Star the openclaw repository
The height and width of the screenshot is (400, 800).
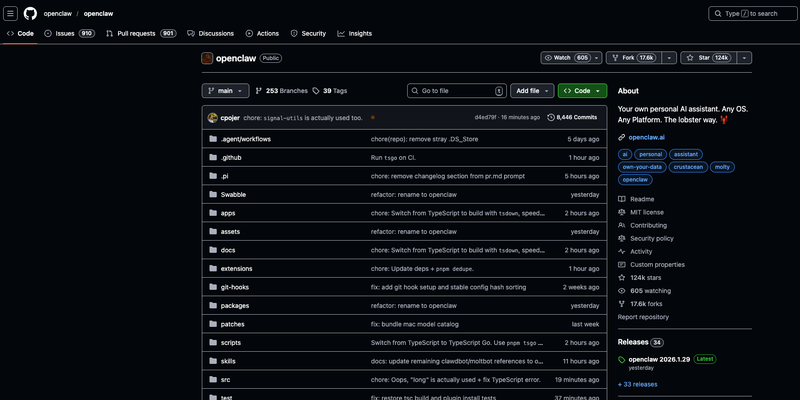coord(709,58)
